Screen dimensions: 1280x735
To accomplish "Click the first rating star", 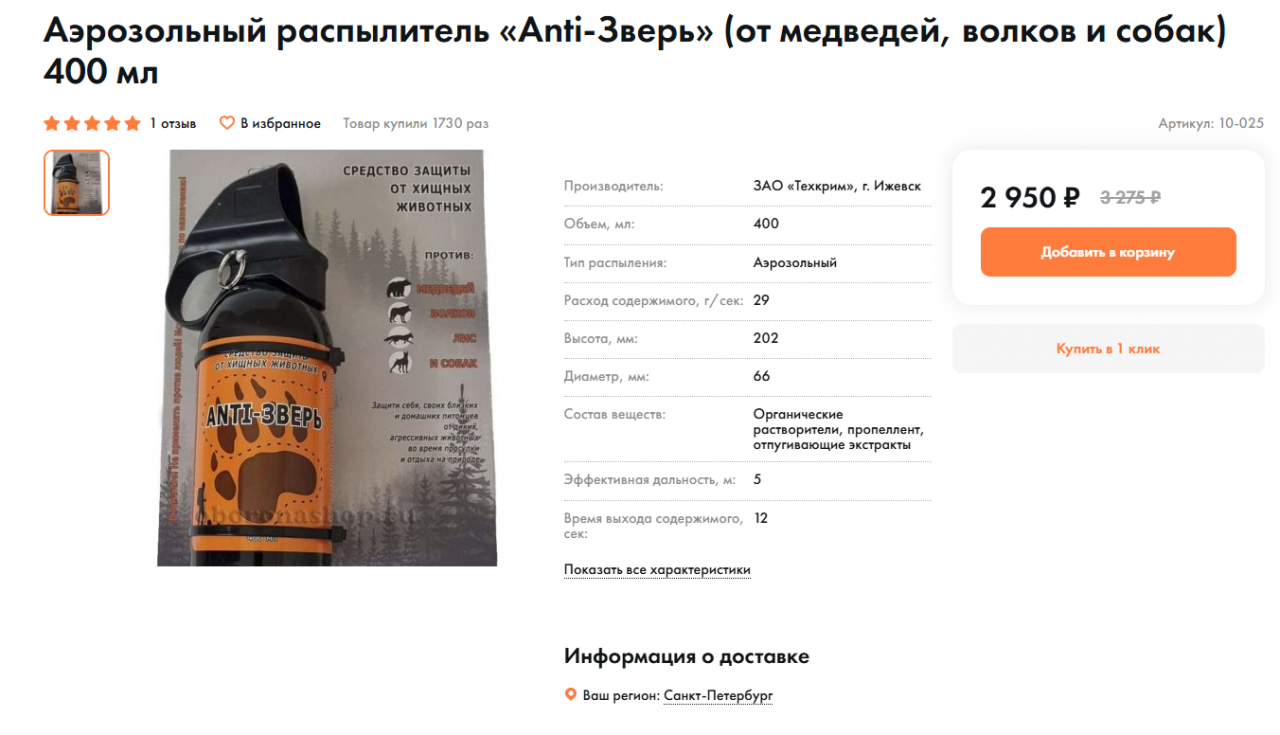I will pos(52,124).
